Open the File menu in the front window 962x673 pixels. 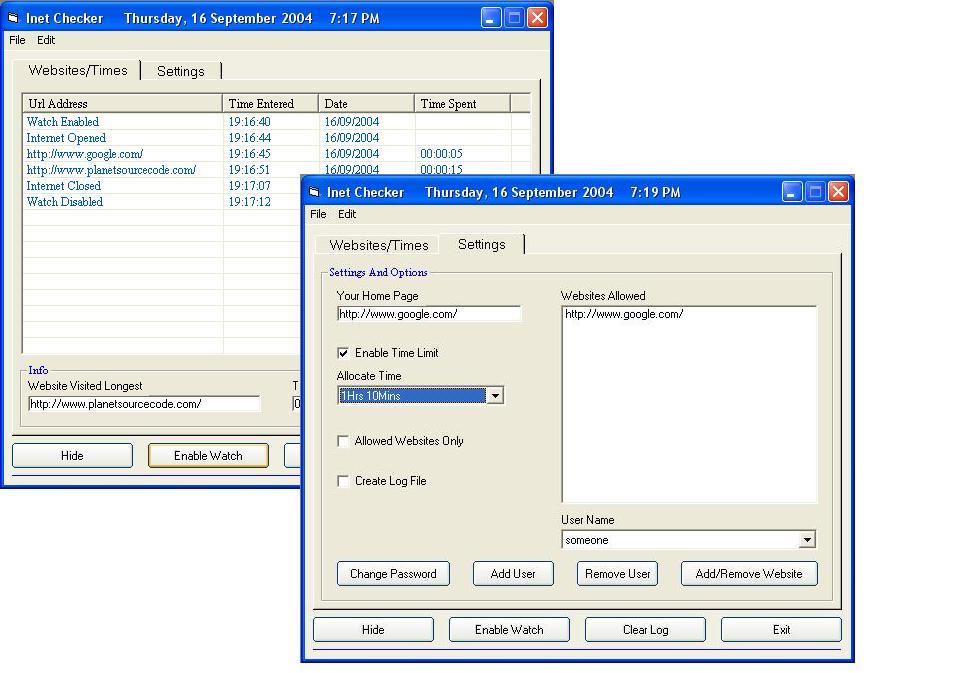point(318,214)
